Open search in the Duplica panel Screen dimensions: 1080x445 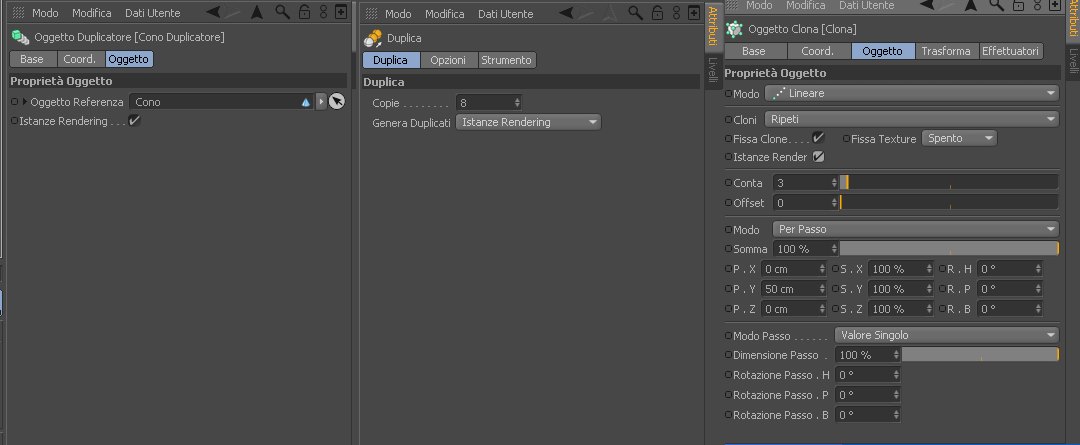(636, 12)
